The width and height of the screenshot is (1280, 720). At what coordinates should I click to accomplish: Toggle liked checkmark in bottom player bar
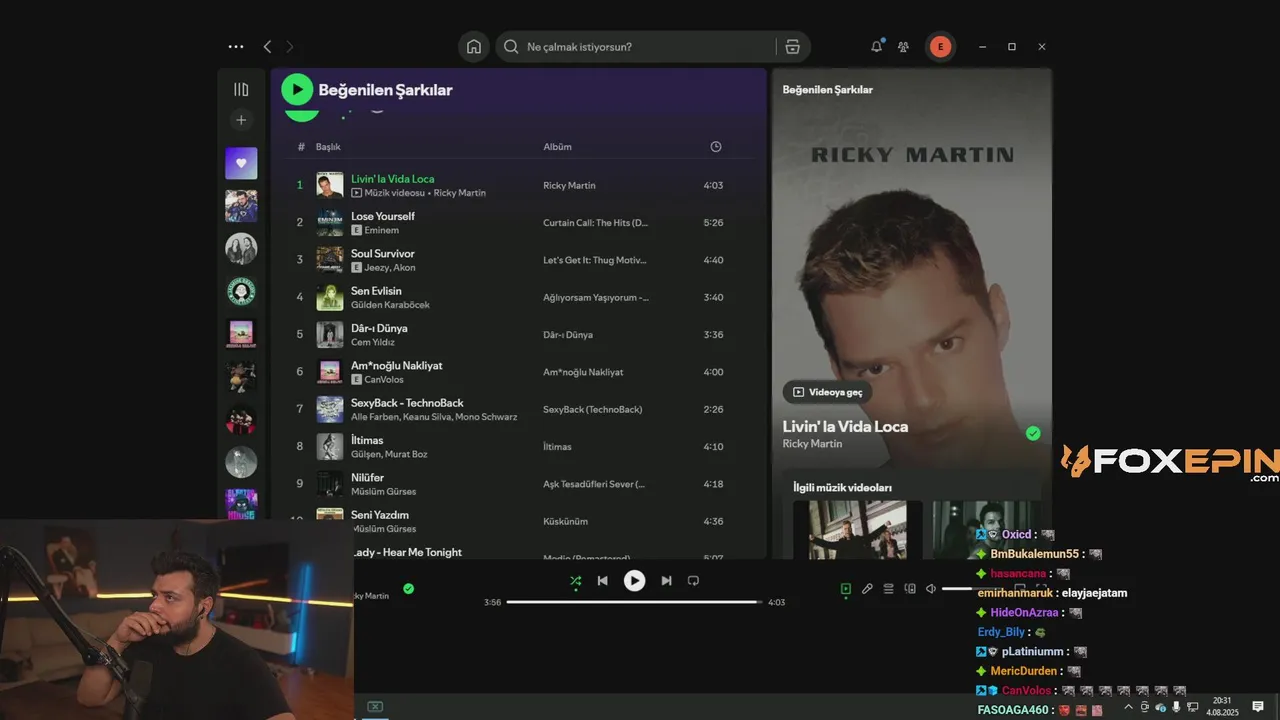pyautogui.click(x=408, y=589)
